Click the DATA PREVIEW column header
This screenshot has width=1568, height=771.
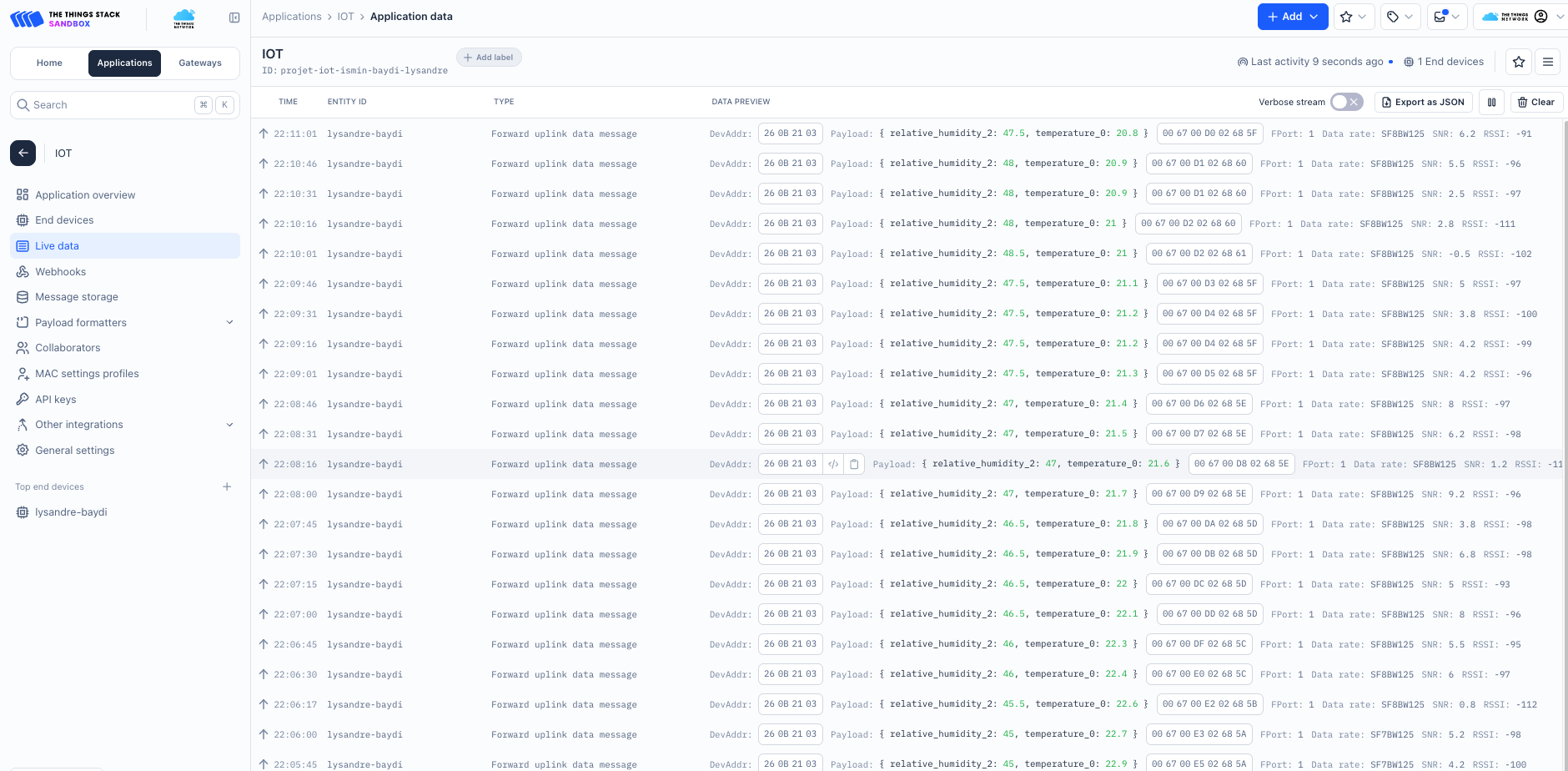click(x=741, y=102)
